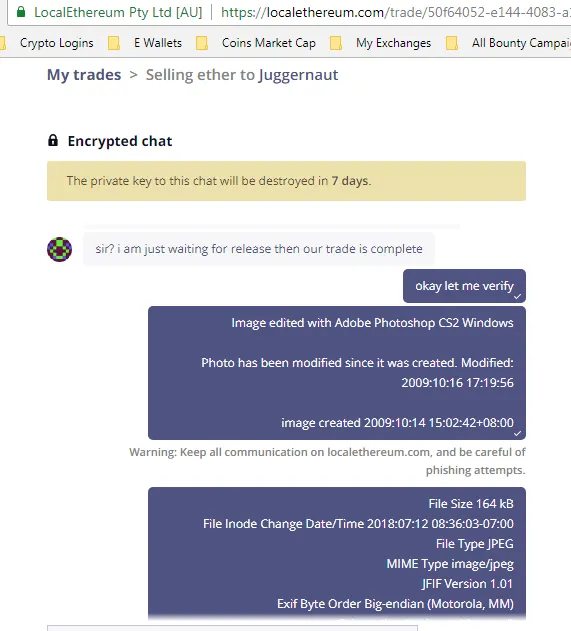Click Juggernaut's pixelated avatar icon
The image size is (571, 631).
[x=60, y=249]
